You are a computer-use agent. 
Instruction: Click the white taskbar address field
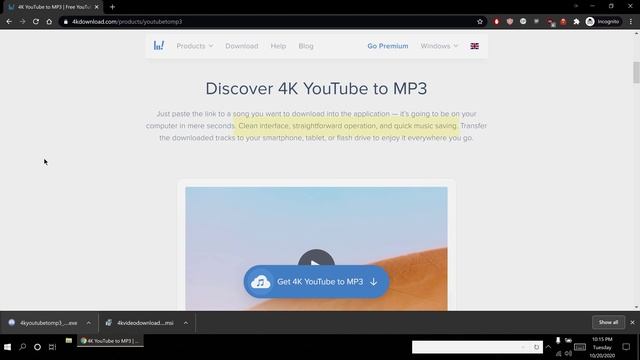(x=477, y=347)
